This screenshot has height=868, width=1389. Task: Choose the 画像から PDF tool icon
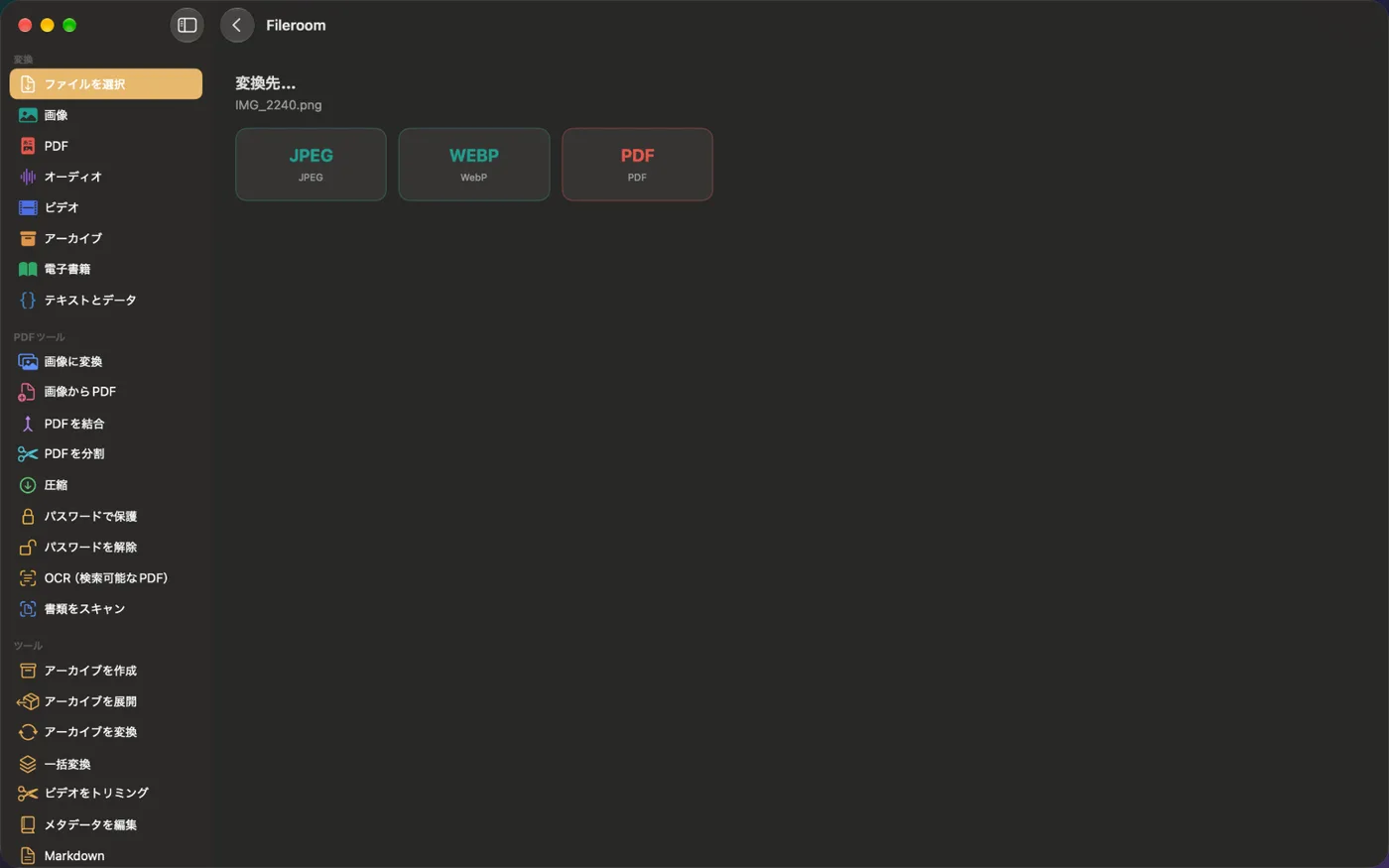(x=28, y=392)
